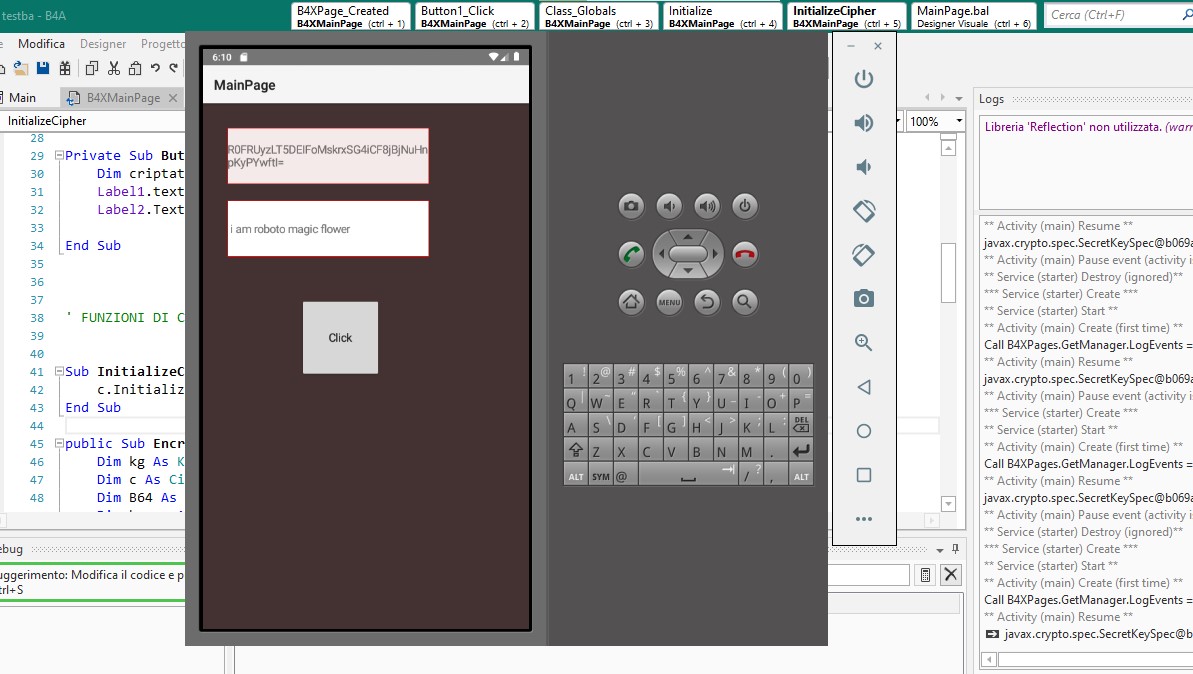Viewport: 1193px width, 674px height.
Task: Activate emulator zoom magnifier
Action: pyautogui.click(x=864, y=342)
